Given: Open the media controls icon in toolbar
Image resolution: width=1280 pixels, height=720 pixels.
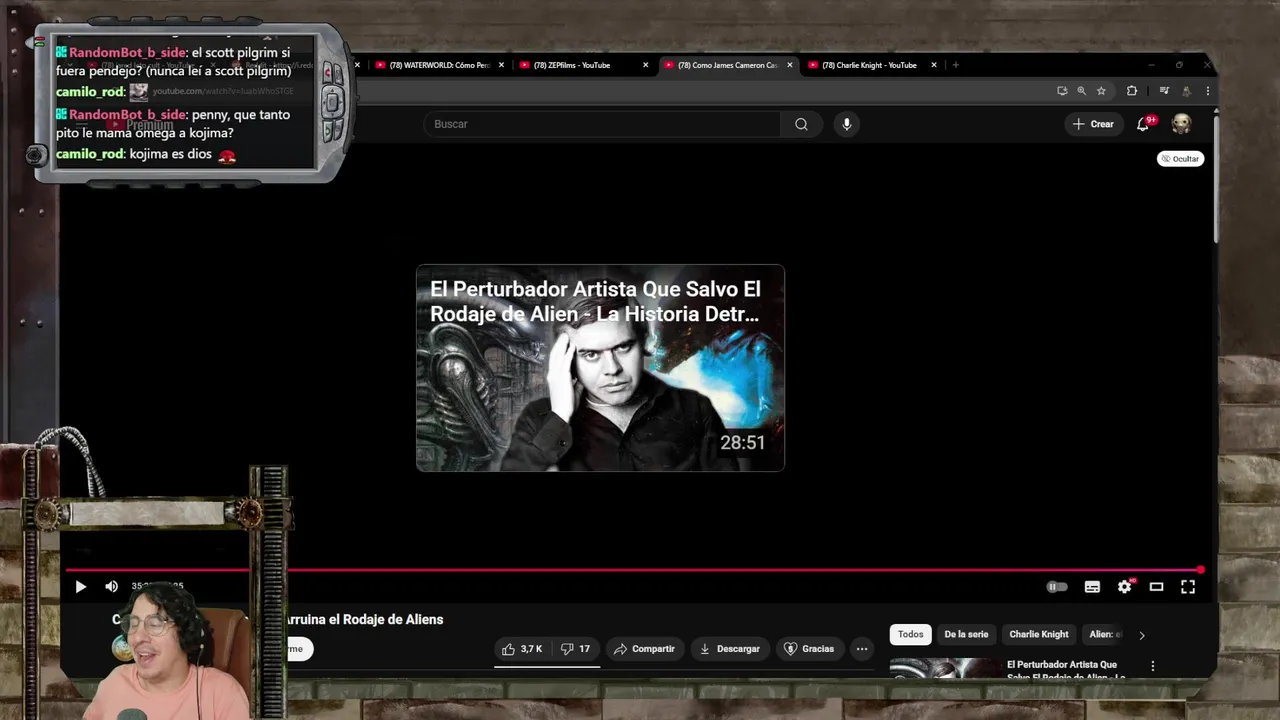Looking at the screenshot, I should click(1163, 91).
